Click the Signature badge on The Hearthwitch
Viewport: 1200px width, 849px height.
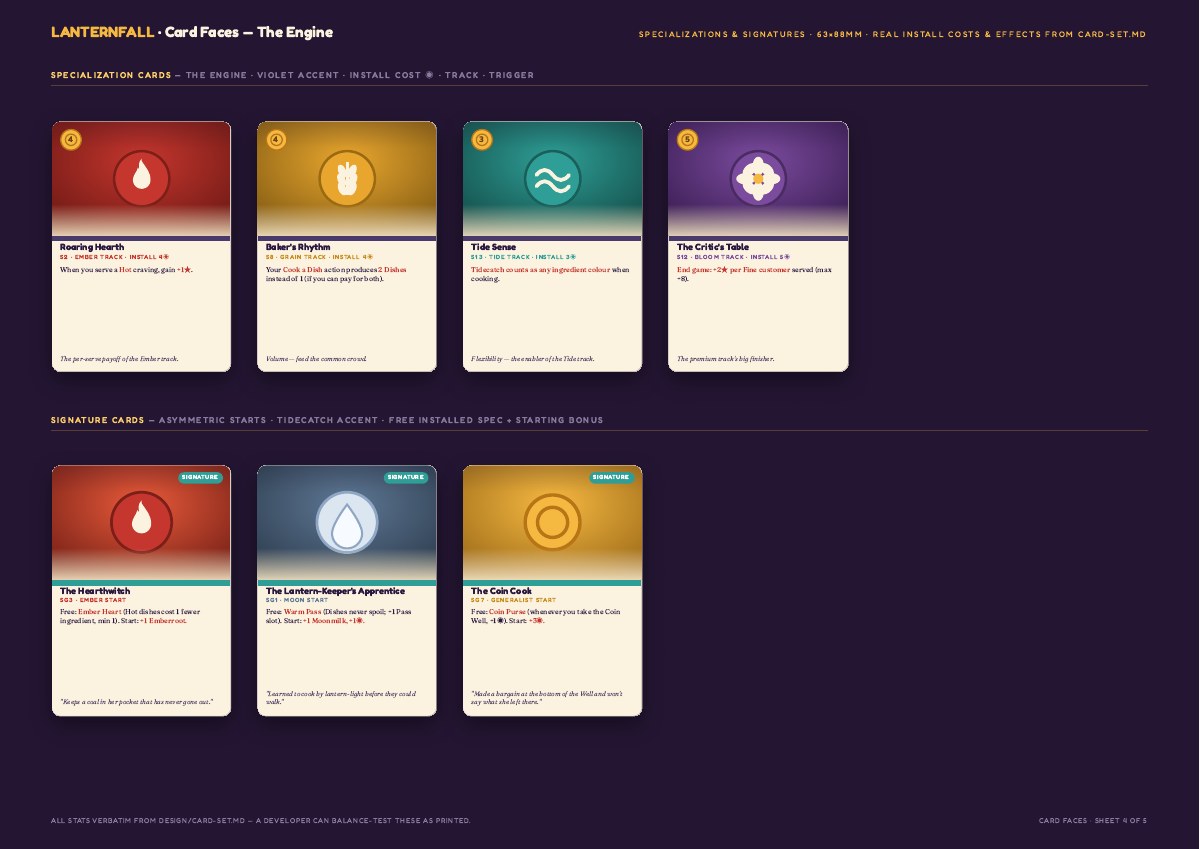200,477
